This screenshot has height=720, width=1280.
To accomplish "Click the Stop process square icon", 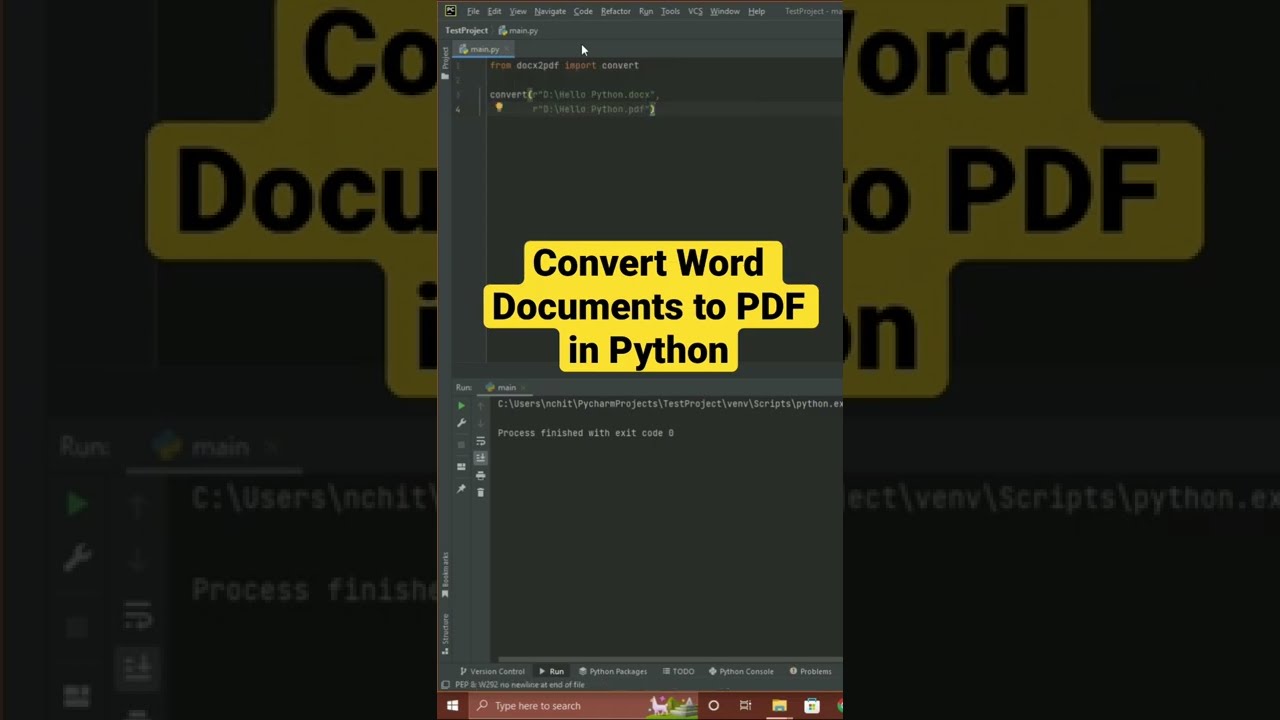I will pyautogui.click(x=461, y=444).
